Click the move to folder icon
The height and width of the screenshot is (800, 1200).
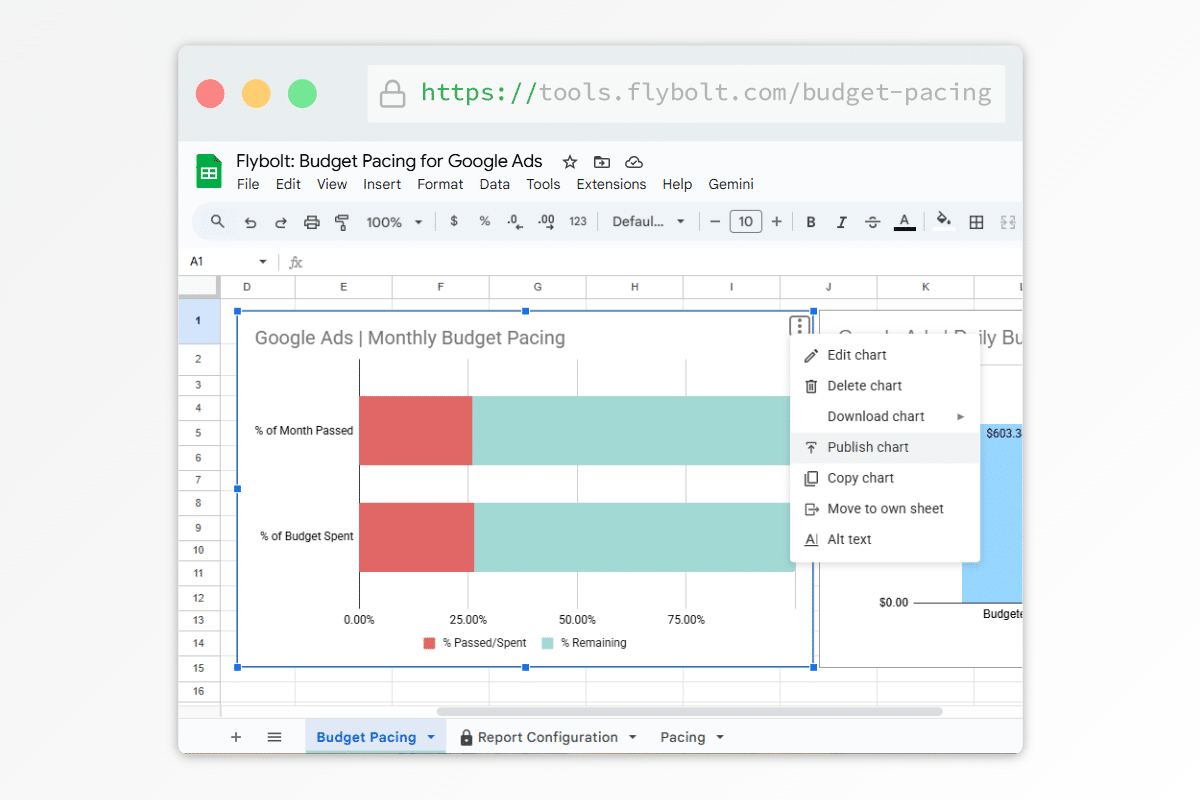(602, 162)
